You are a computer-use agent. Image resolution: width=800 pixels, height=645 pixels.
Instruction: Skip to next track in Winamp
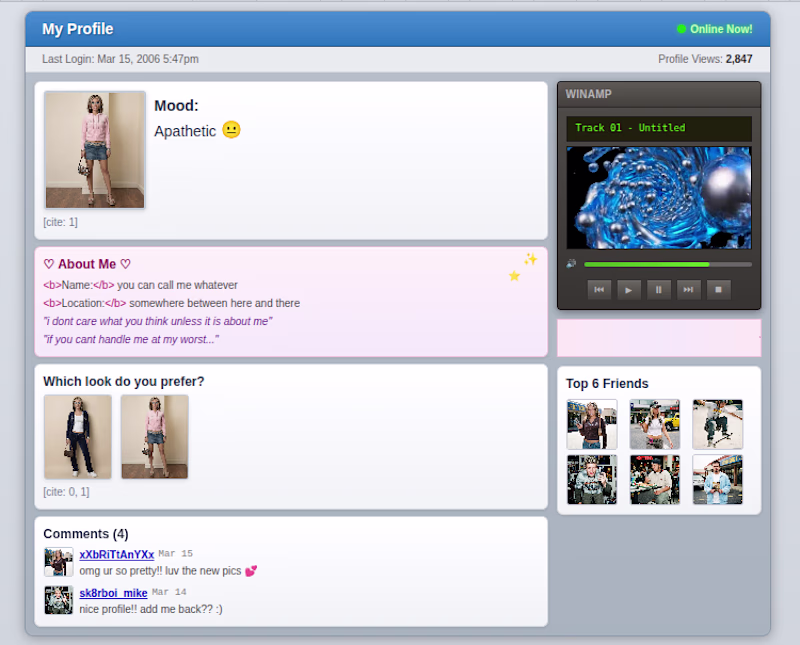tap(688, 290)
